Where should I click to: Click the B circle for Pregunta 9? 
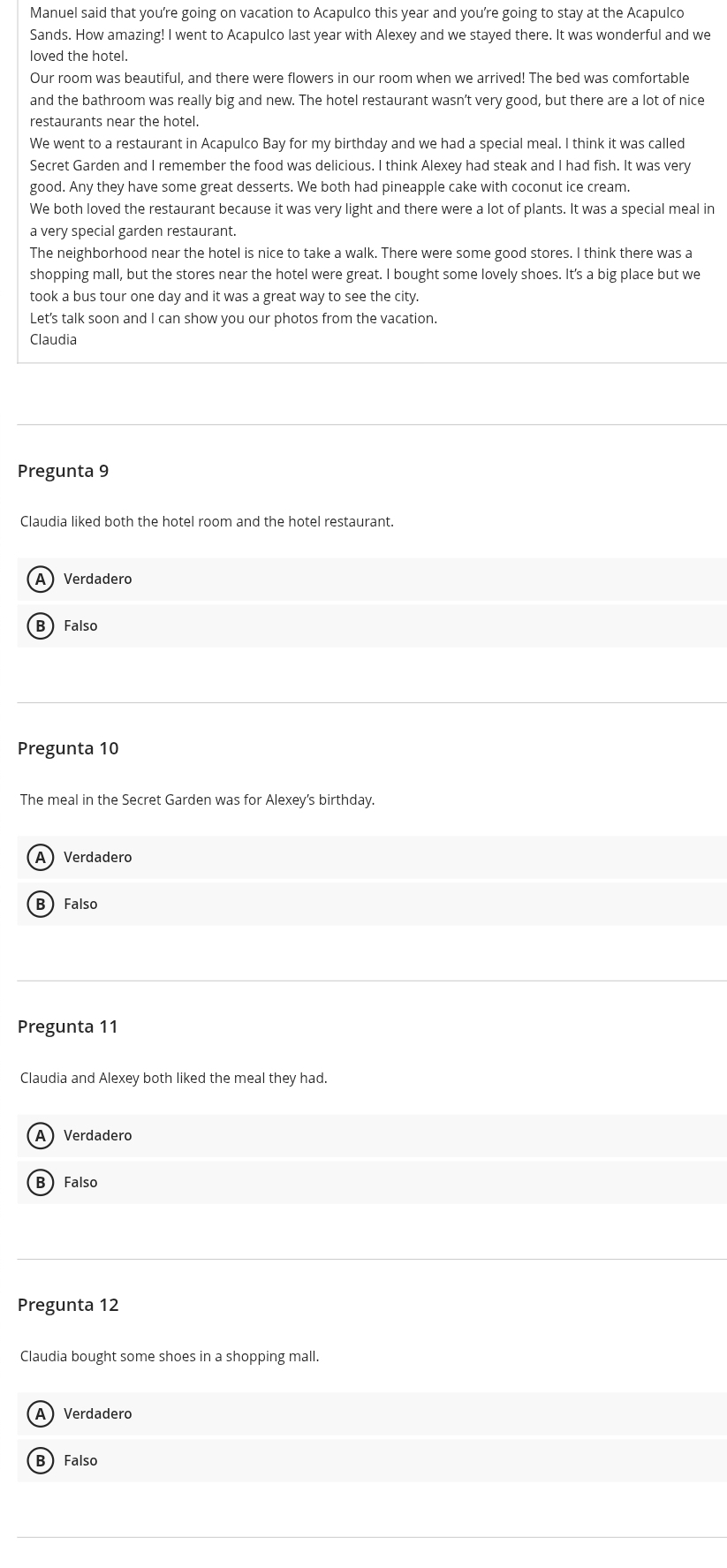tap(41, 626)
